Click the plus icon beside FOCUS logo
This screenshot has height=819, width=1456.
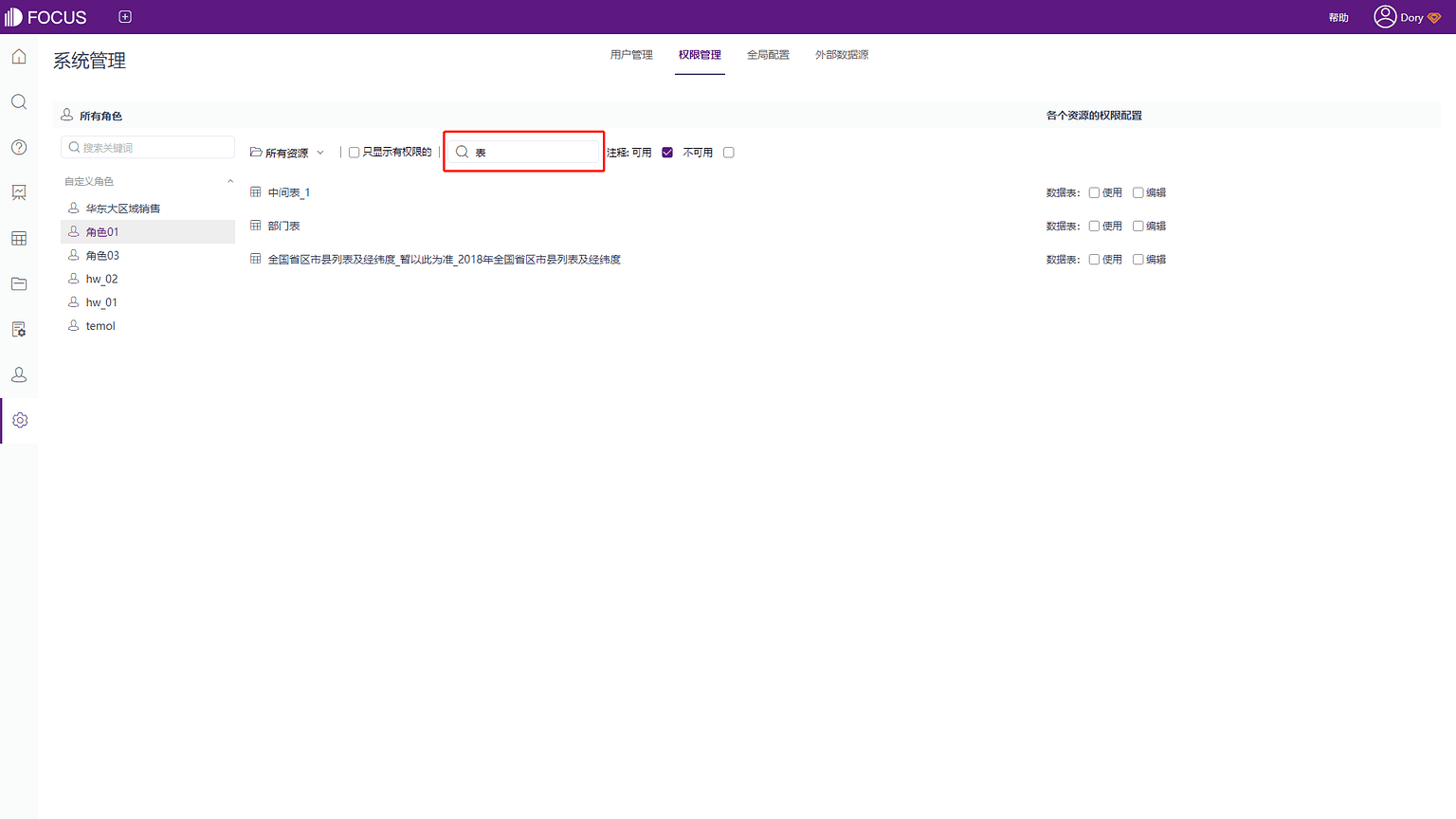point(125,17)
